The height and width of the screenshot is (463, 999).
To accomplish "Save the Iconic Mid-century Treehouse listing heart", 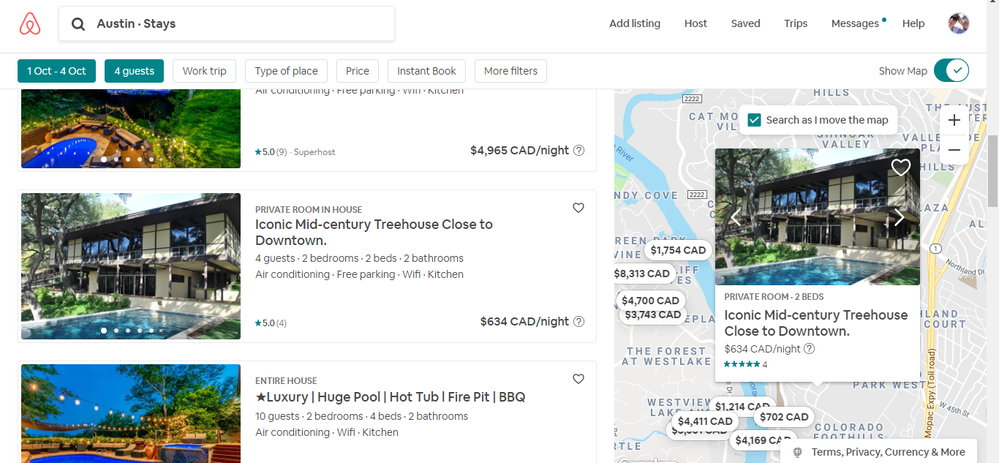I will click(x=578, y=208).
